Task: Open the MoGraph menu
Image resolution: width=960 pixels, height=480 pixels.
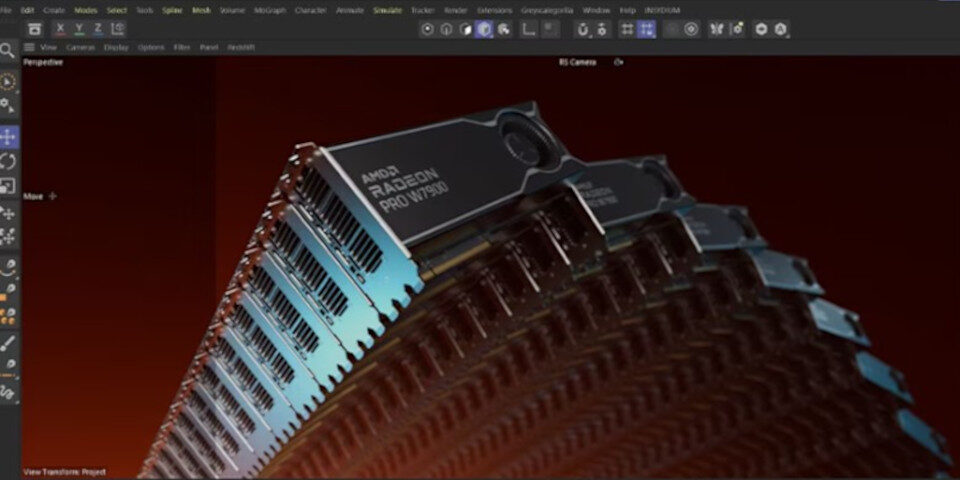Action: point(269,10)
